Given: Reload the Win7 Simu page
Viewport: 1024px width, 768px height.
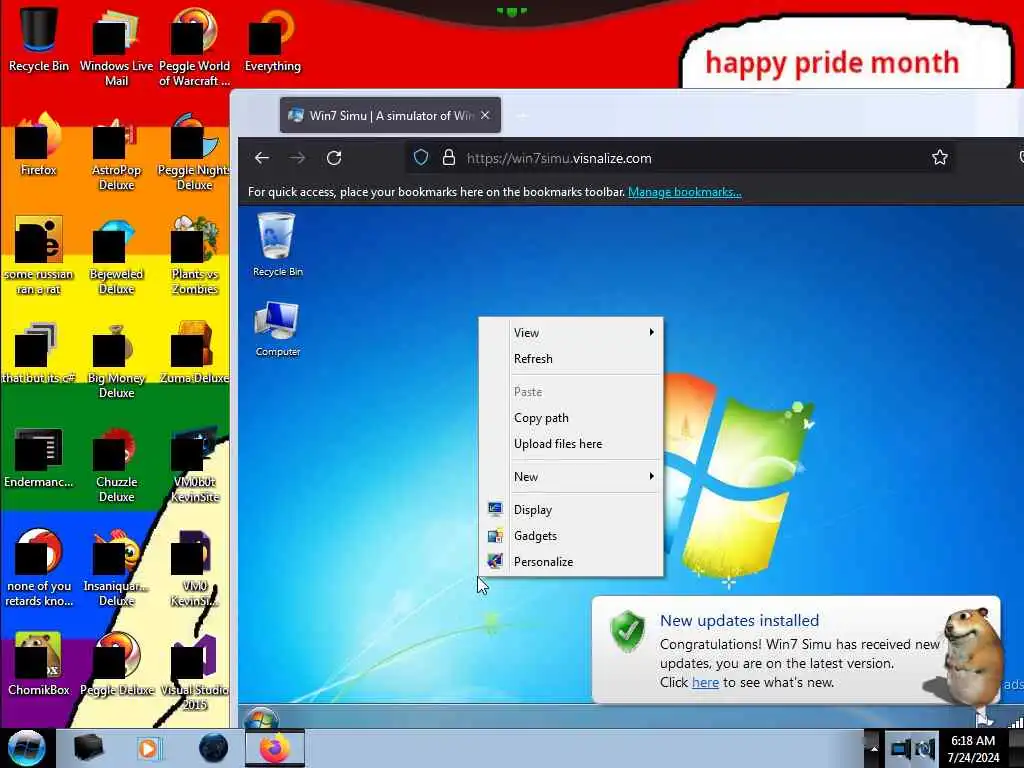Looking at the screenshot, I should click(x=334, y=158).
